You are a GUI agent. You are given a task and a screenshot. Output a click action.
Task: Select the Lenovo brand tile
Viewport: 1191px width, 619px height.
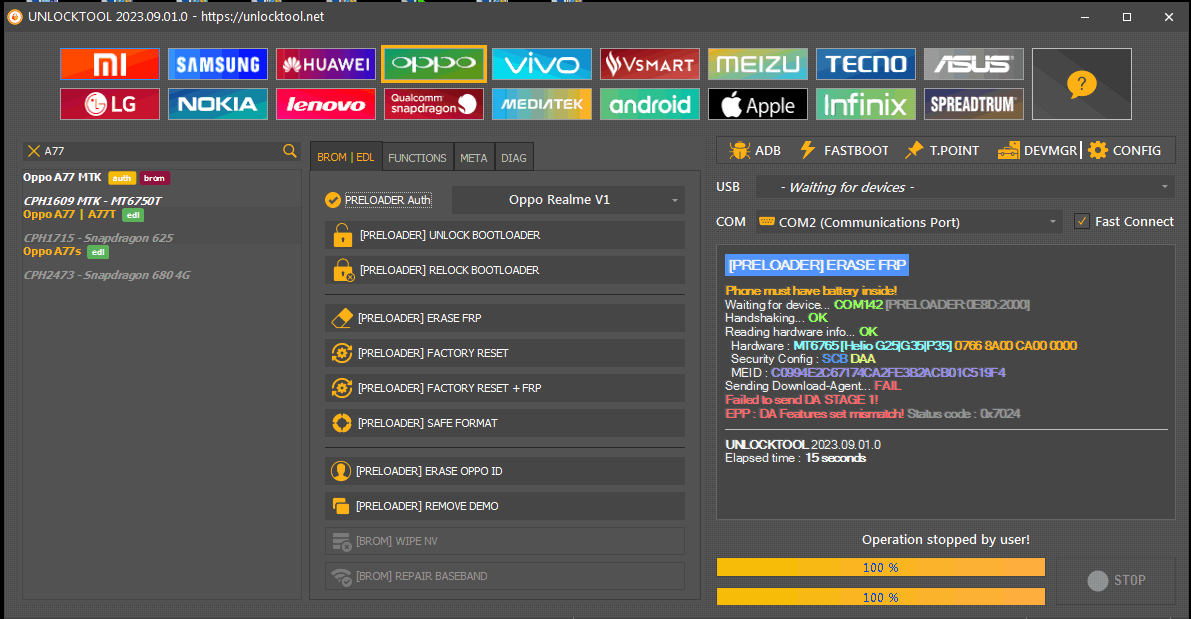tap(326, 104)
